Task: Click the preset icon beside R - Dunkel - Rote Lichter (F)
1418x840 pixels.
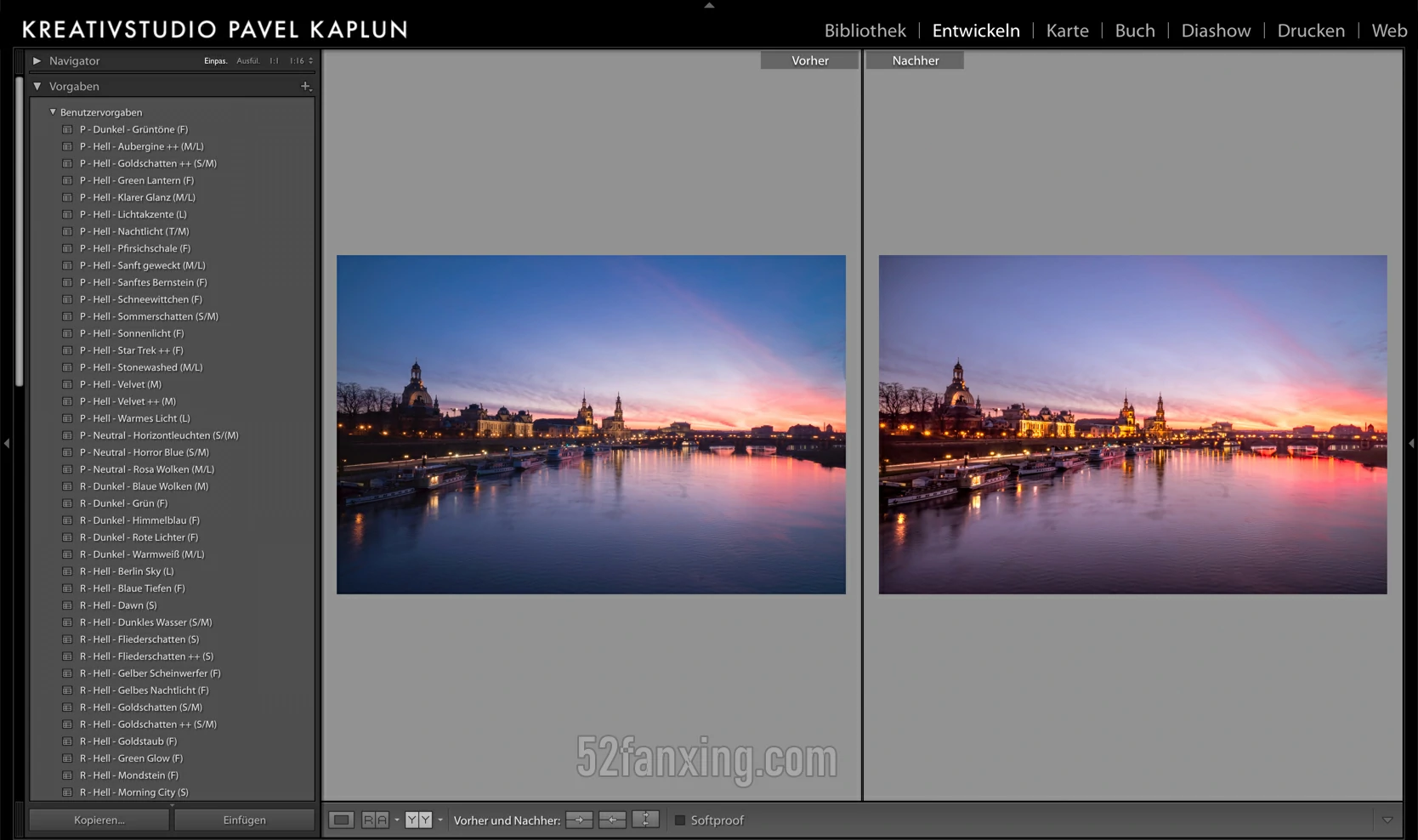Action: click(67, 537)
